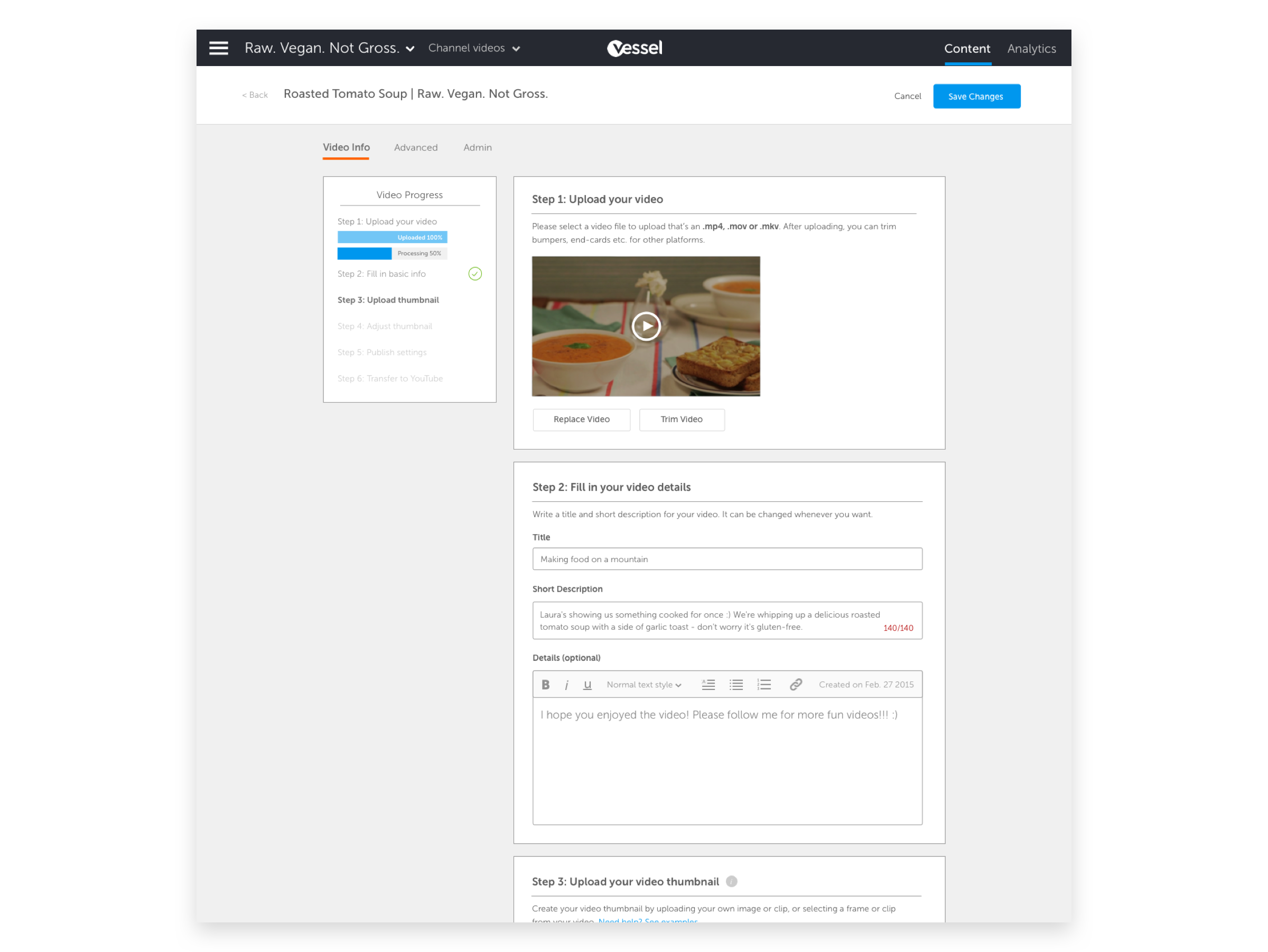Image resolution: width=1268 pixels, height=952 pixels.
Task: Click the Vessel logo
Action: coord(635,48)
